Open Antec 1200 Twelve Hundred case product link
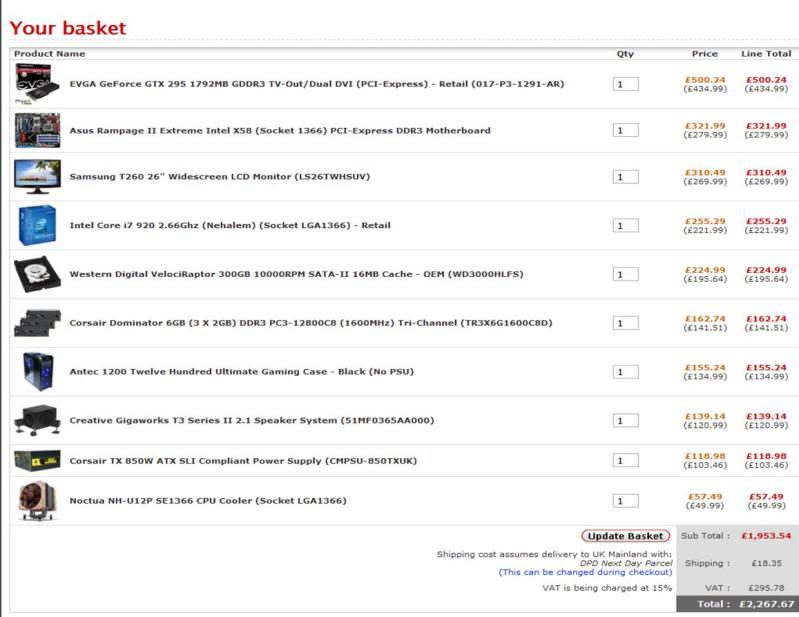Image resolution: width=799 pixels, height=617 pixels. point(241,372)
